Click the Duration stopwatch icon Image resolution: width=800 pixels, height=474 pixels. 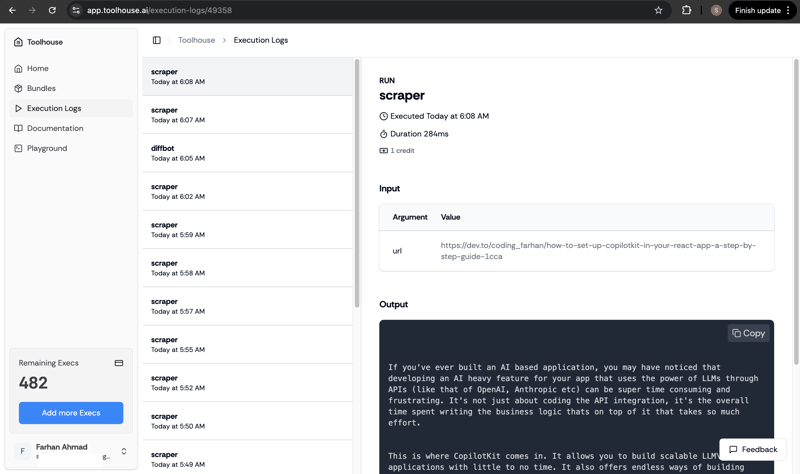[384, 134]
